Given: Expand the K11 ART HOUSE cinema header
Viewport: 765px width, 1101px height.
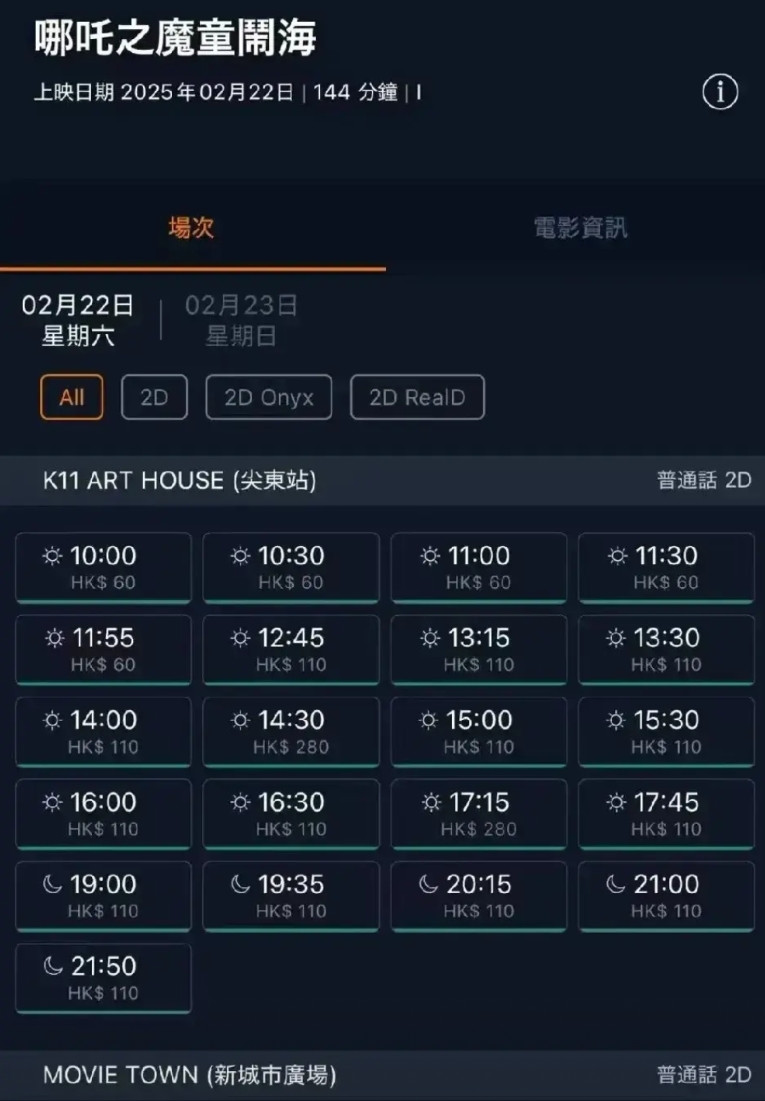Looking at the screenshot, I should tap(382, 480).
